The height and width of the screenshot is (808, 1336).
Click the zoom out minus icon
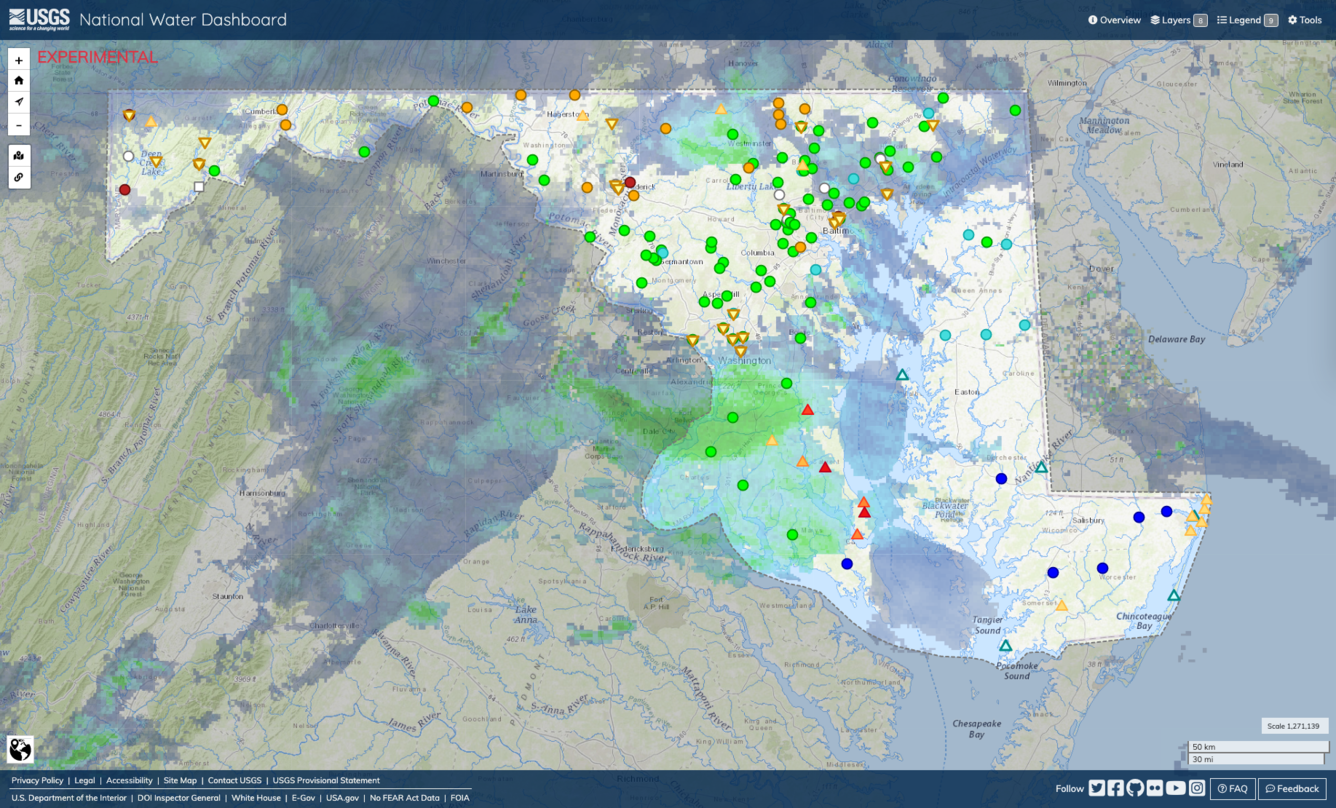click(18, 124)
